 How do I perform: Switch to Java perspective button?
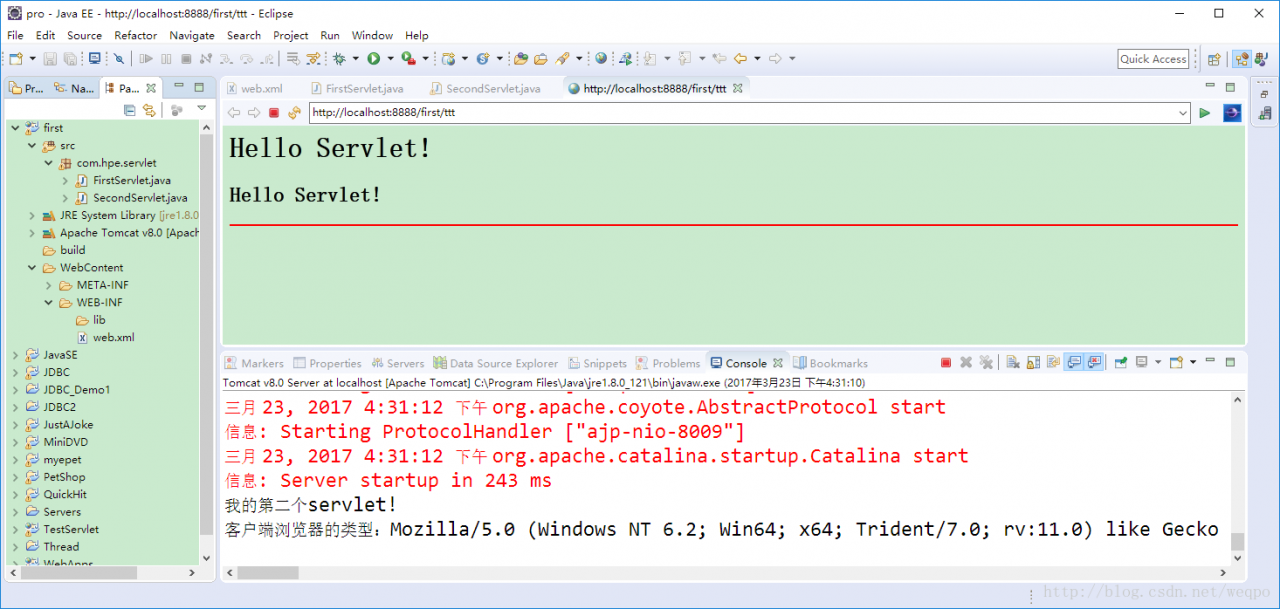click(1259, 59)
